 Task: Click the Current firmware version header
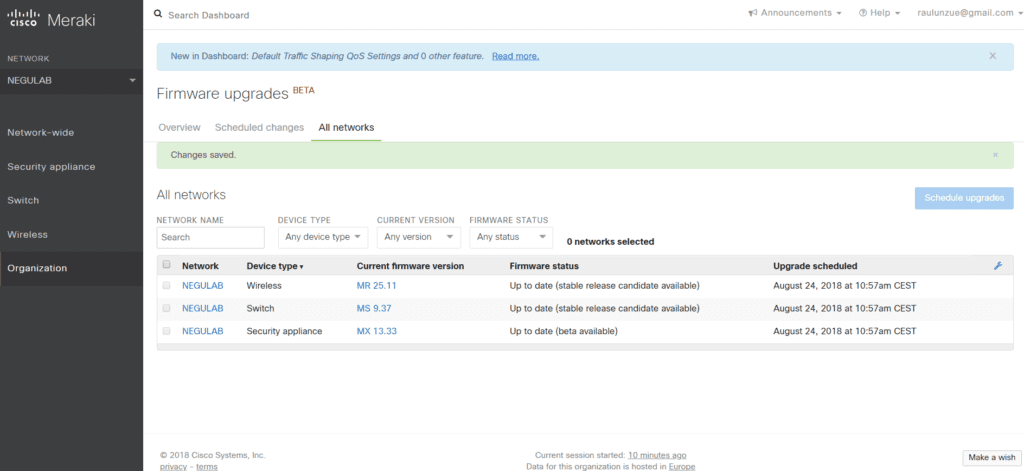410,266
